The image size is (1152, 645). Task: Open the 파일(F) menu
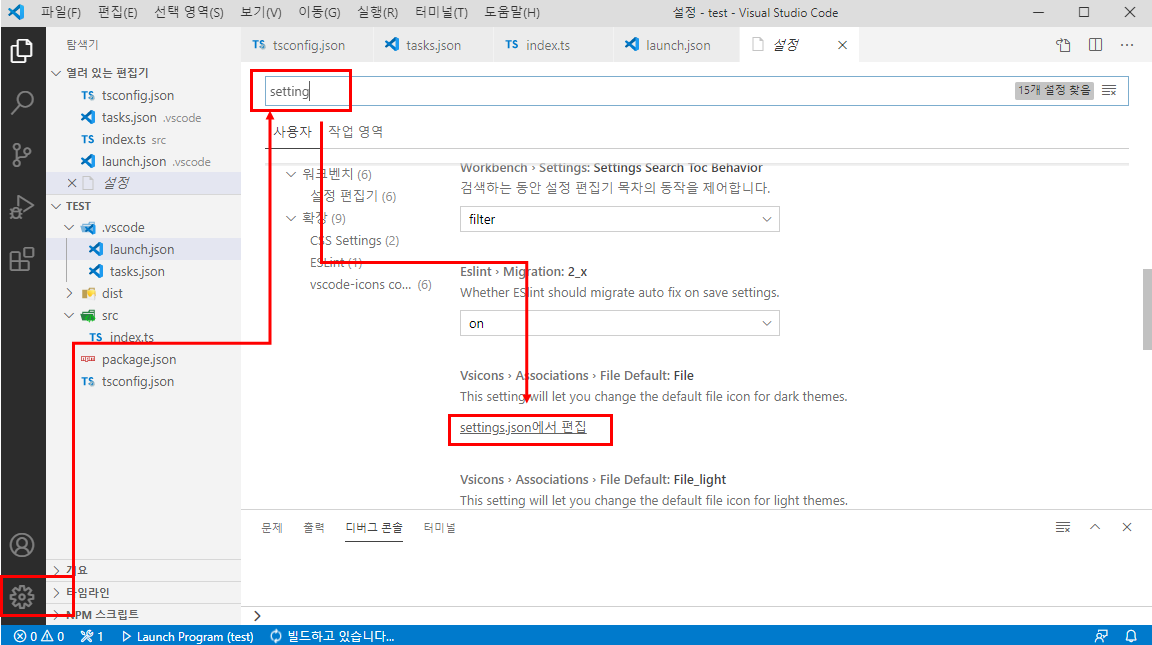click(x=60, y=12)
